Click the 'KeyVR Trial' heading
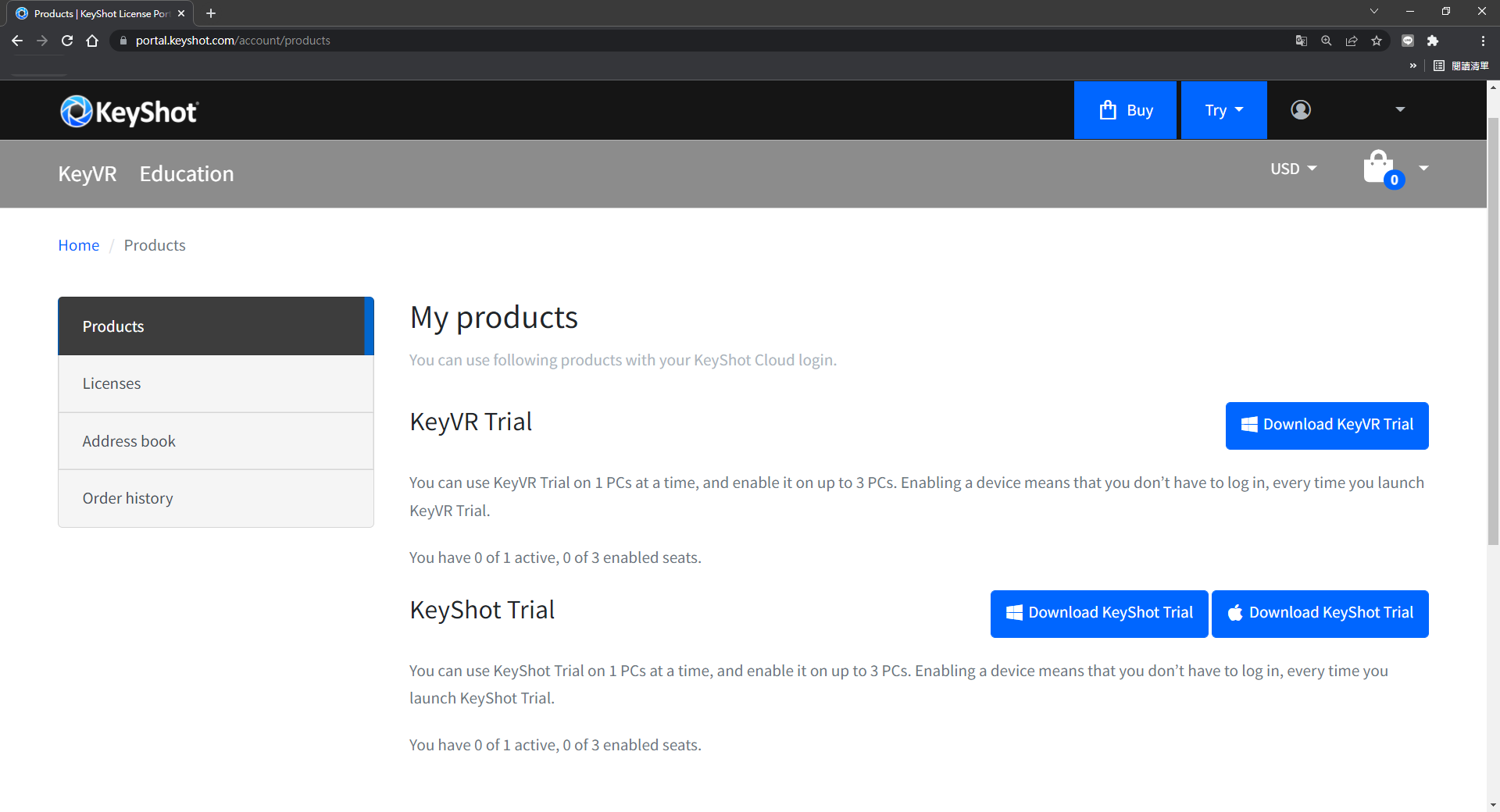The image size is (1500, 812). (471, 422)
